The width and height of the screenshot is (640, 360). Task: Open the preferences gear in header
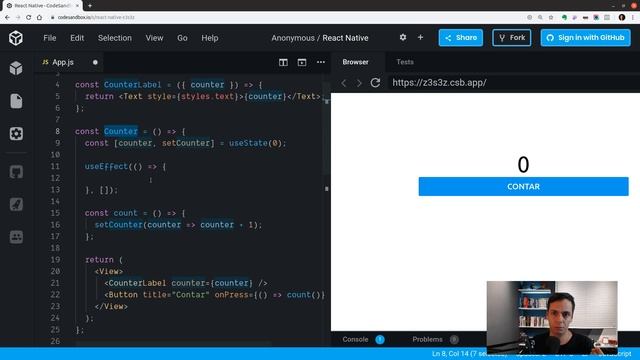point(403,38)
